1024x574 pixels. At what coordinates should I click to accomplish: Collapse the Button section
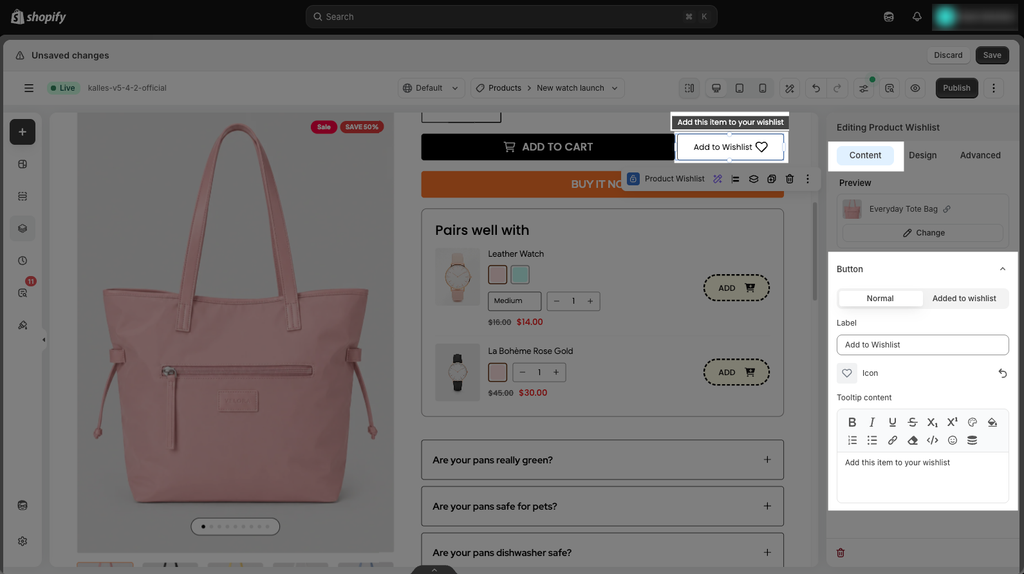(1002, 269)
